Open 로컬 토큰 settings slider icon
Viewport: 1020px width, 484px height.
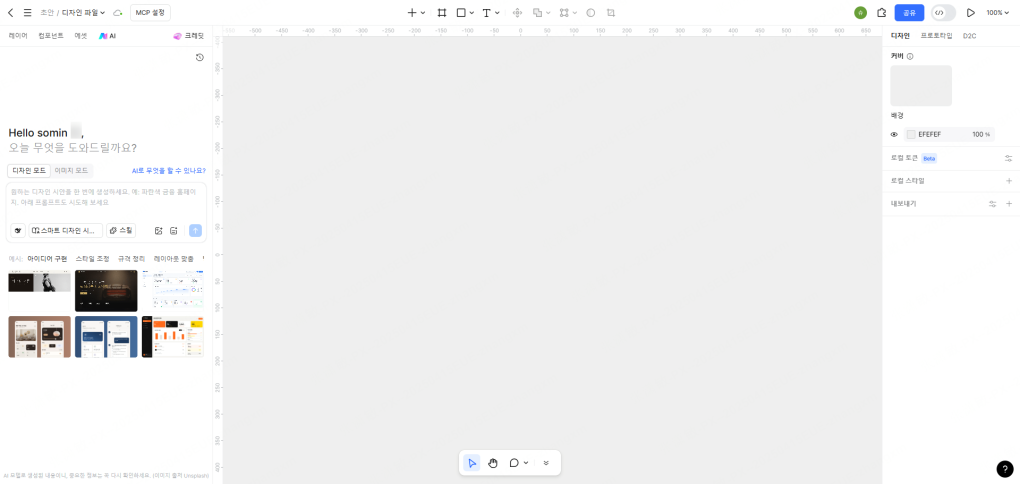tap(1008, 158)
